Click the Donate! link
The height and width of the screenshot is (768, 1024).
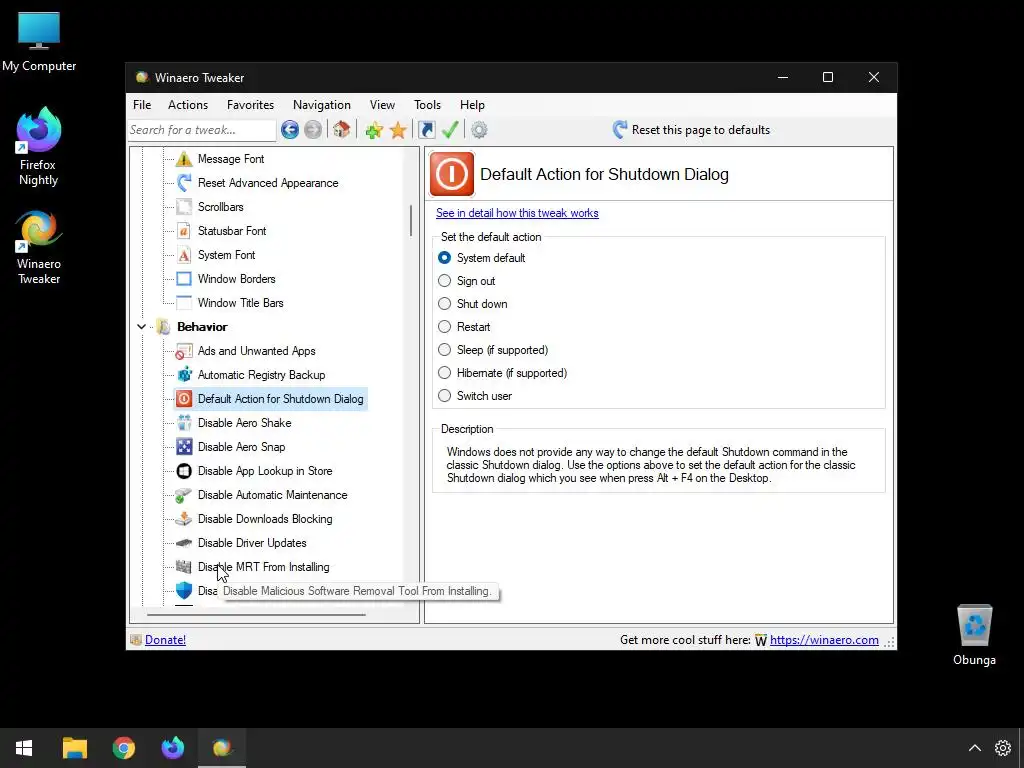click(165, 640)
